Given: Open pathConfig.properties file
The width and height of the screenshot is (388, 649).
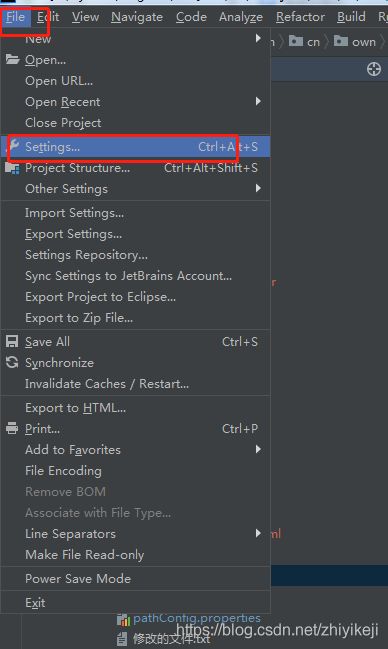Looking at the screenshot, I should tap(197, 618).
